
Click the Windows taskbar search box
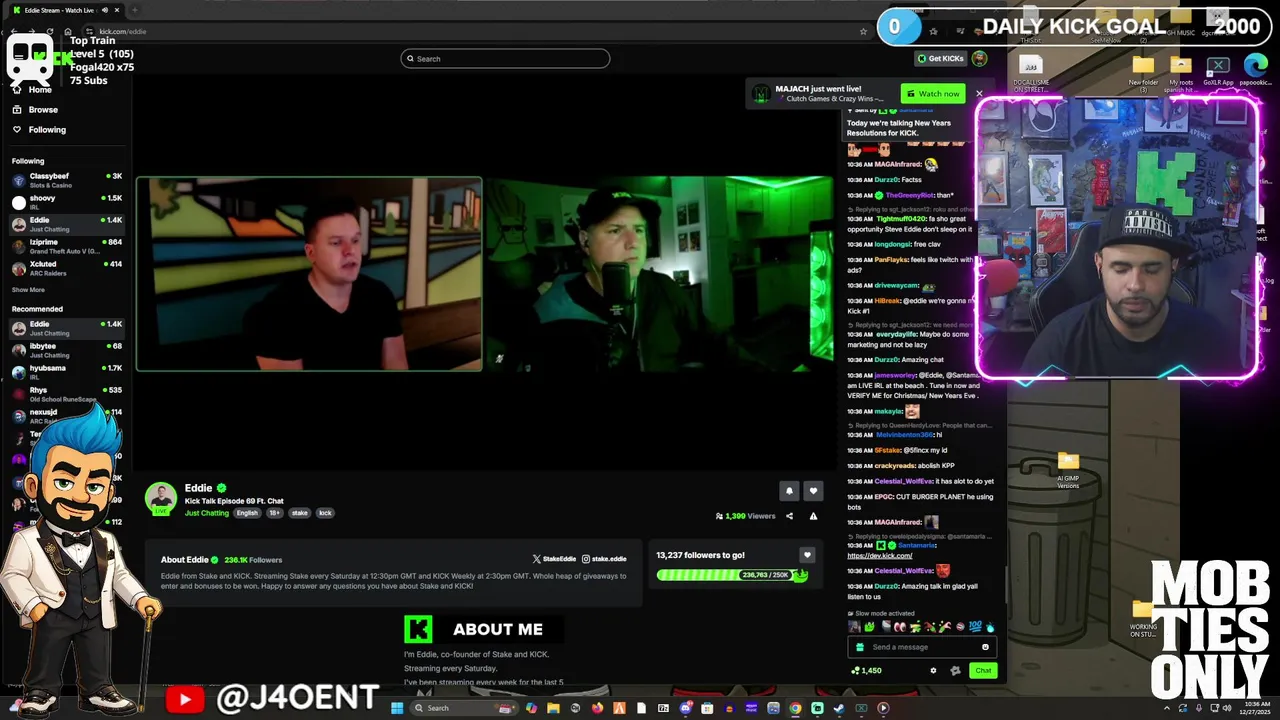tap(464, 708)
